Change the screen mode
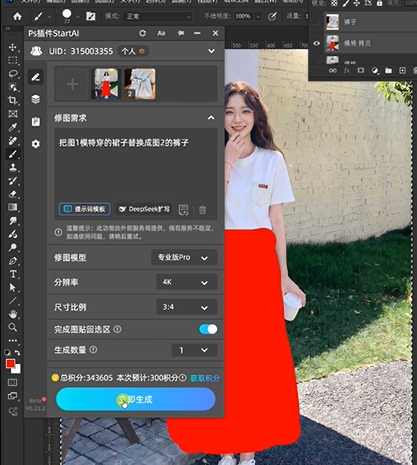The width and height of the screenshot is (417, 465). (x=13, y=396)
